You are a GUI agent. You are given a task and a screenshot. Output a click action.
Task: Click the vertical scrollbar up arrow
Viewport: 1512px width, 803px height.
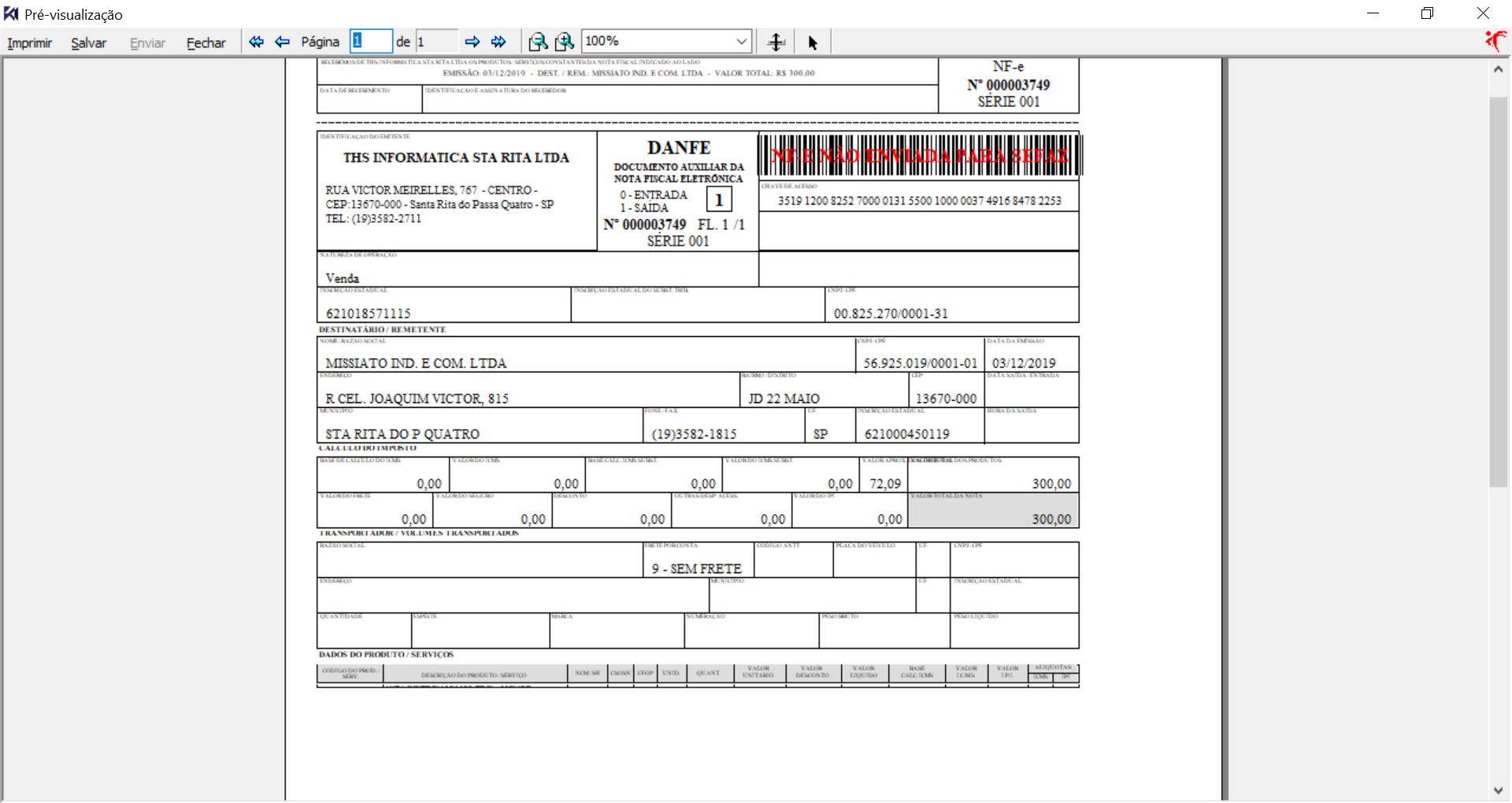(x=1498, y=68)
